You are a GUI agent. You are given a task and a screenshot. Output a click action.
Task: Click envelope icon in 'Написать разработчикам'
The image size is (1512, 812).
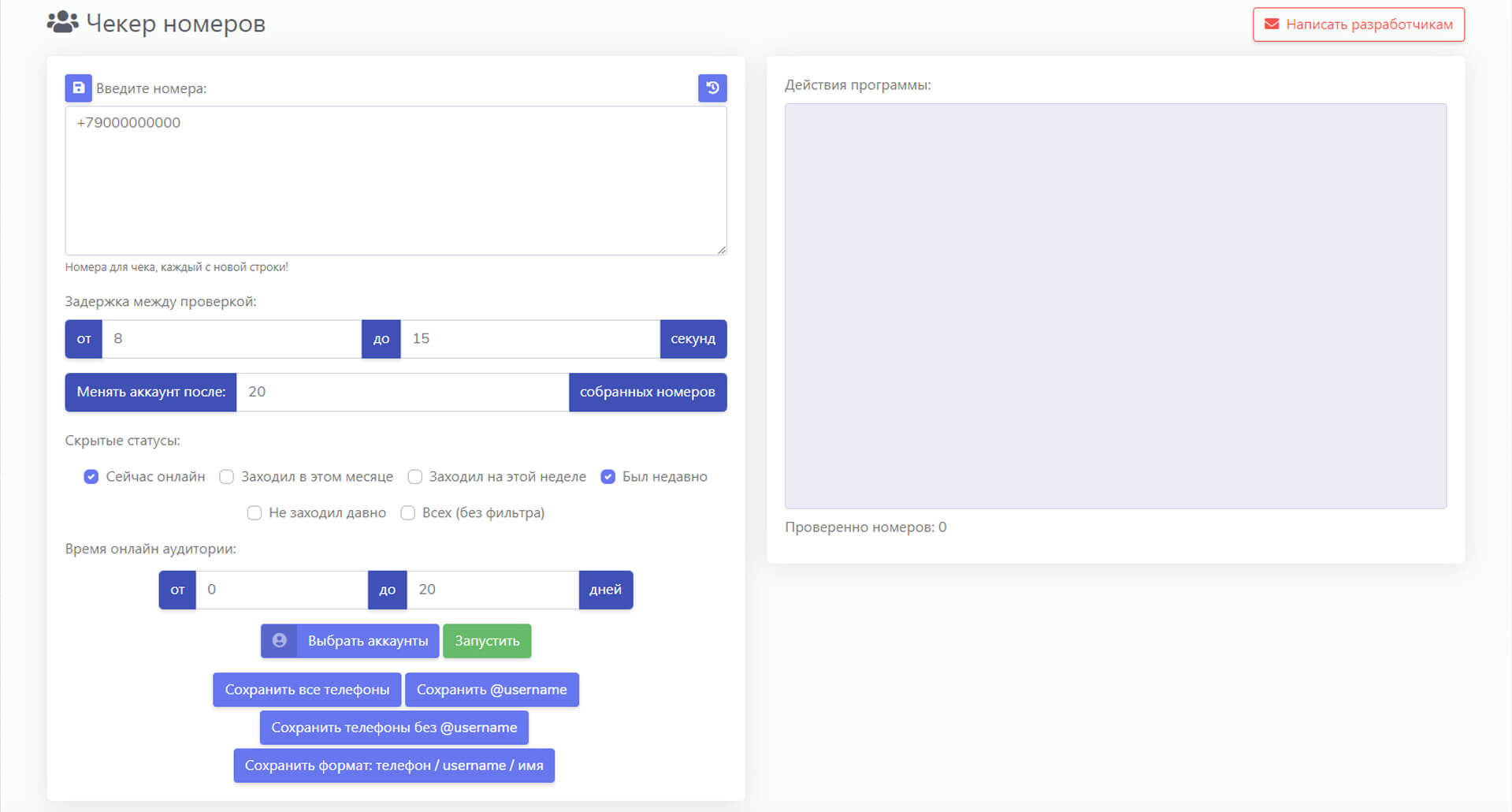(x=1272, y=24)
